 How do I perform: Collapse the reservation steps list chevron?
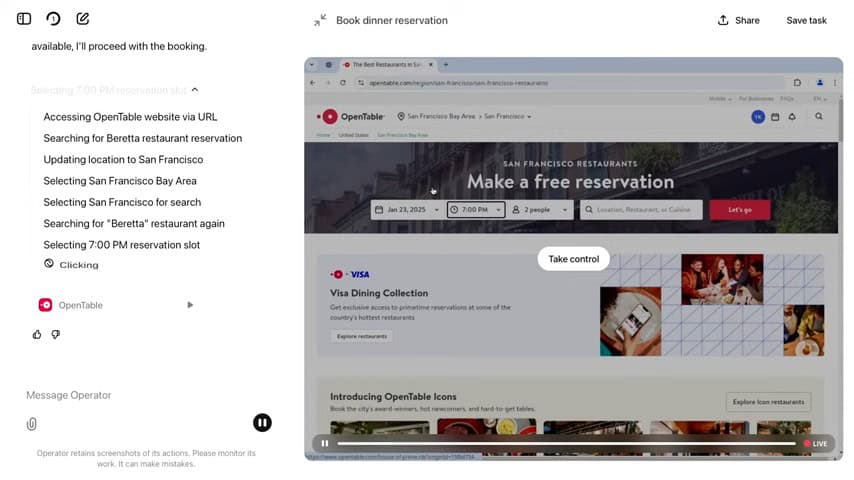pos(195,90)
